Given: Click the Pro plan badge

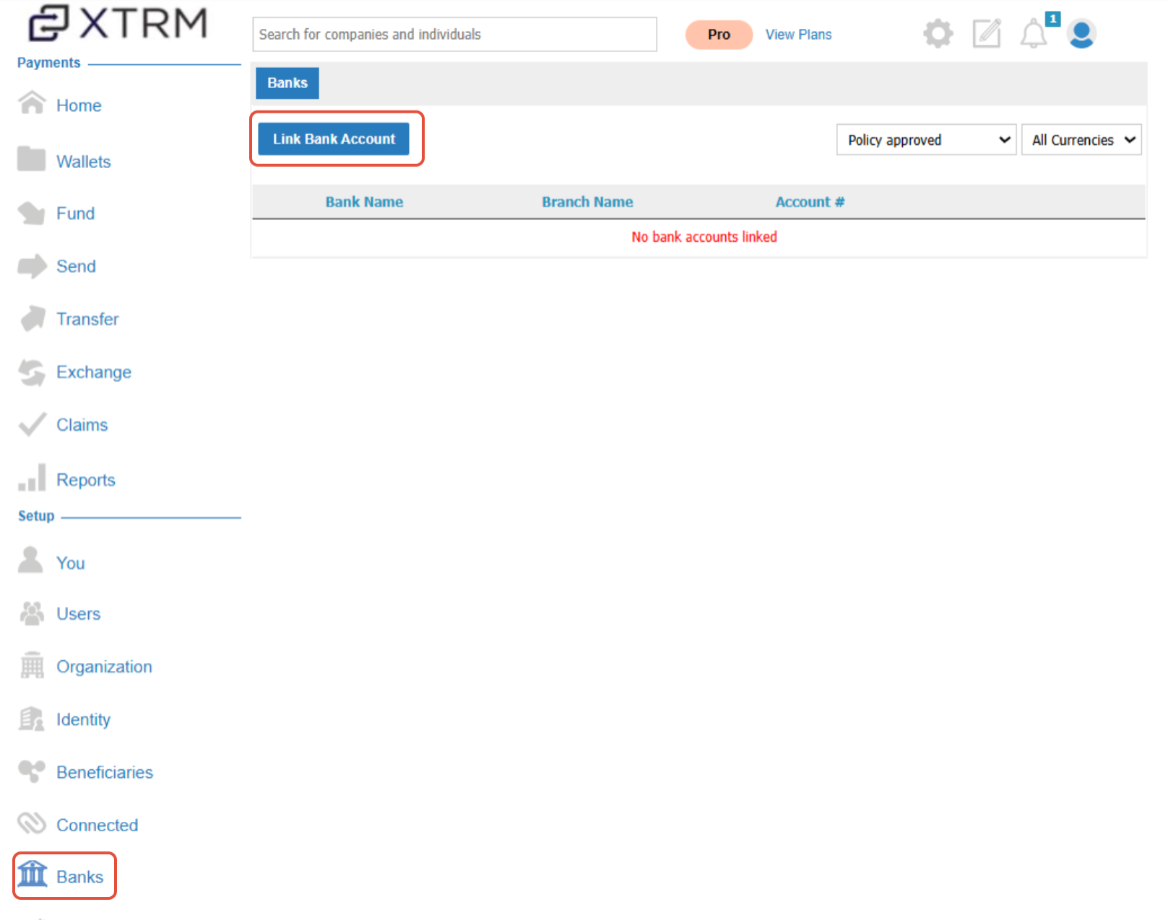Looking at the screenshot, I should click(x=719, y=35).
